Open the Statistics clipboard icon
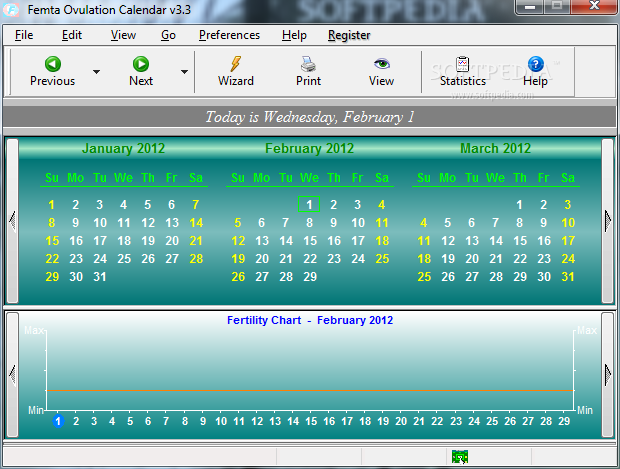The width and height of the screenshot is (620, 469). pyautogui.click(x=463, y=64)
